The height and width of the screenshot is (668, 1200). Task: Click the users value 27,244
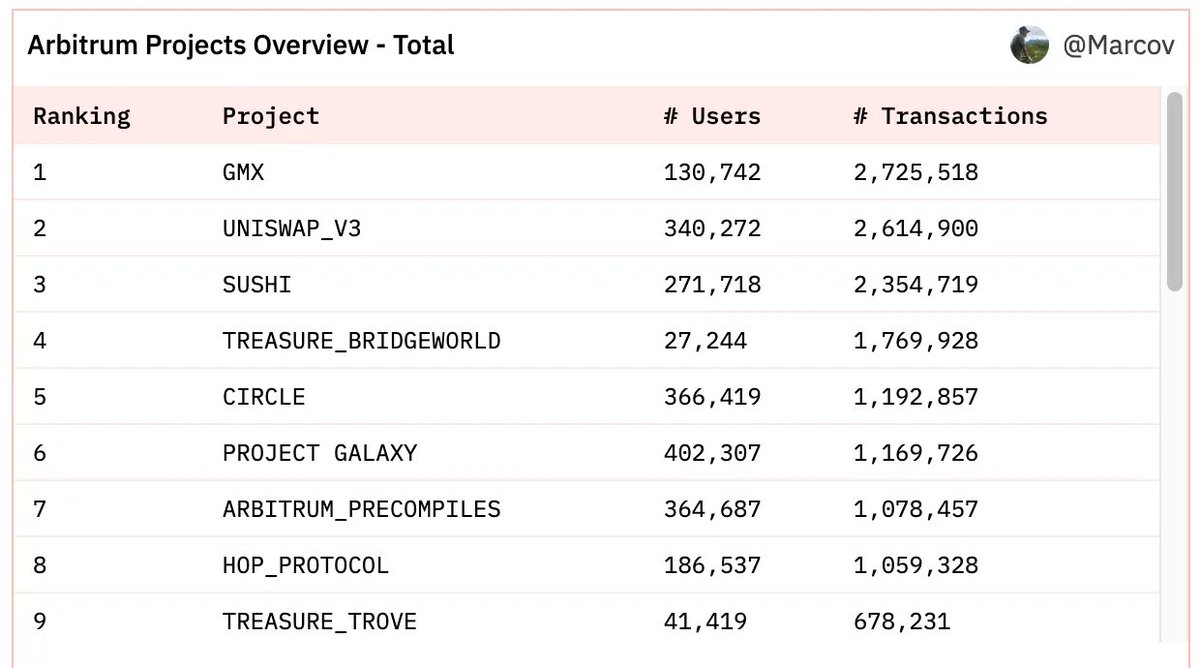pos(705,341)
